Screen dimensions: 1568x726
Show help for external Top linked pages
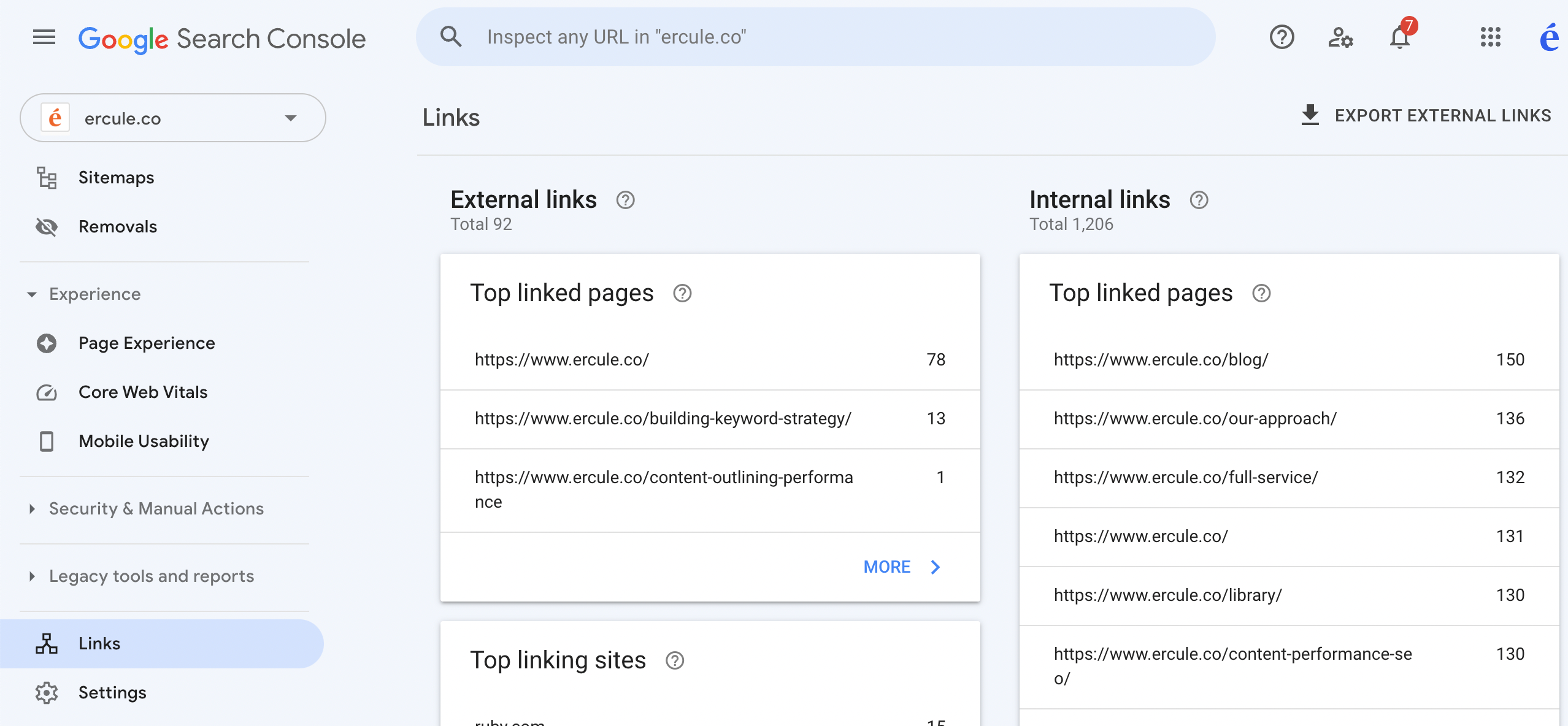pos(682,294)
